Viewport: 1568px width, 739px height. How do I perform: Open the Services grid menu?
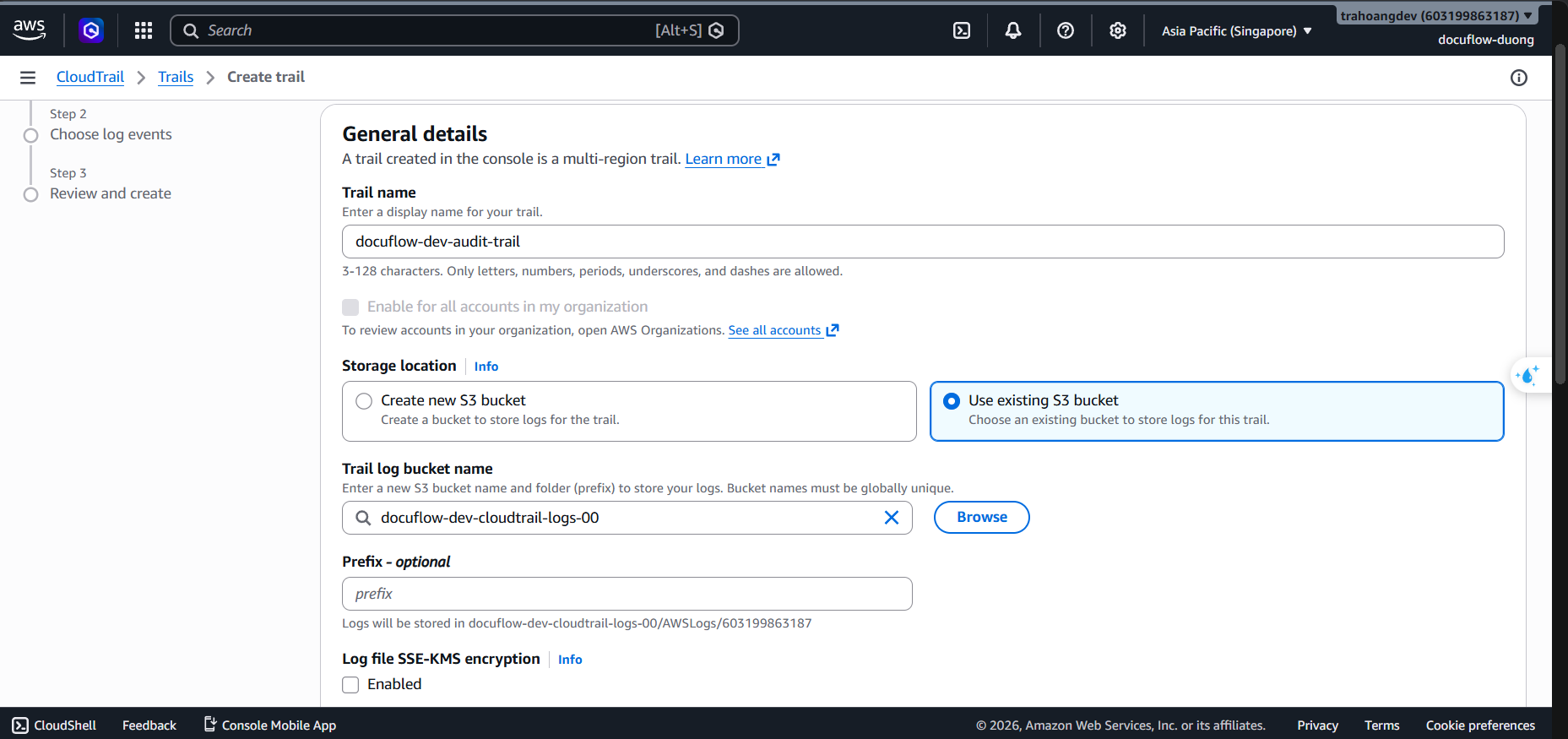pyautogui.click(x=144, y=30)
